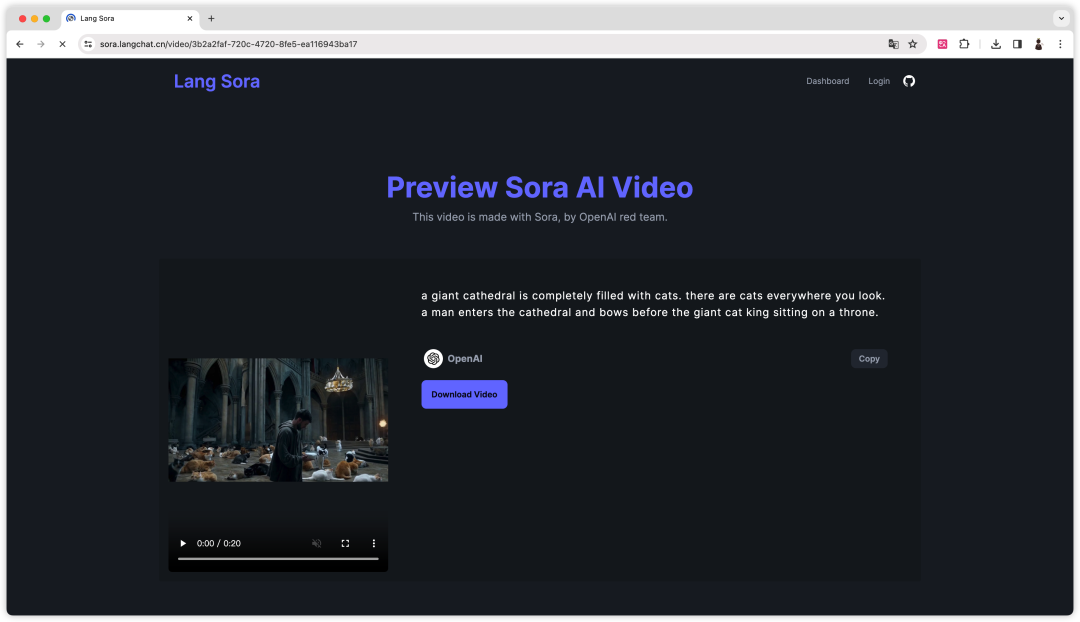Image resolution: width=1080 pixels, height=622 pixels.
Task: Play the video
Action: tap(183, 543)
